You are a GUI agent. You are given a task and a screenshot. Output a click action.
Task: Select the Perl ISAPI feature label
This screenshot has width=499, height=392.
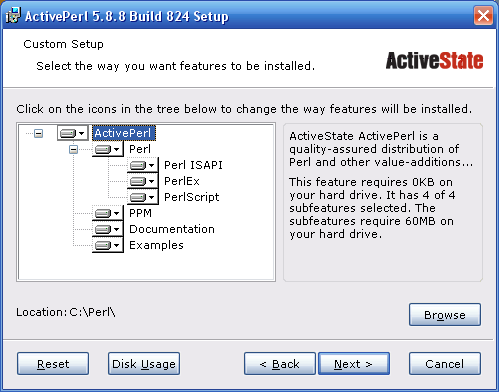pos(193,165)
